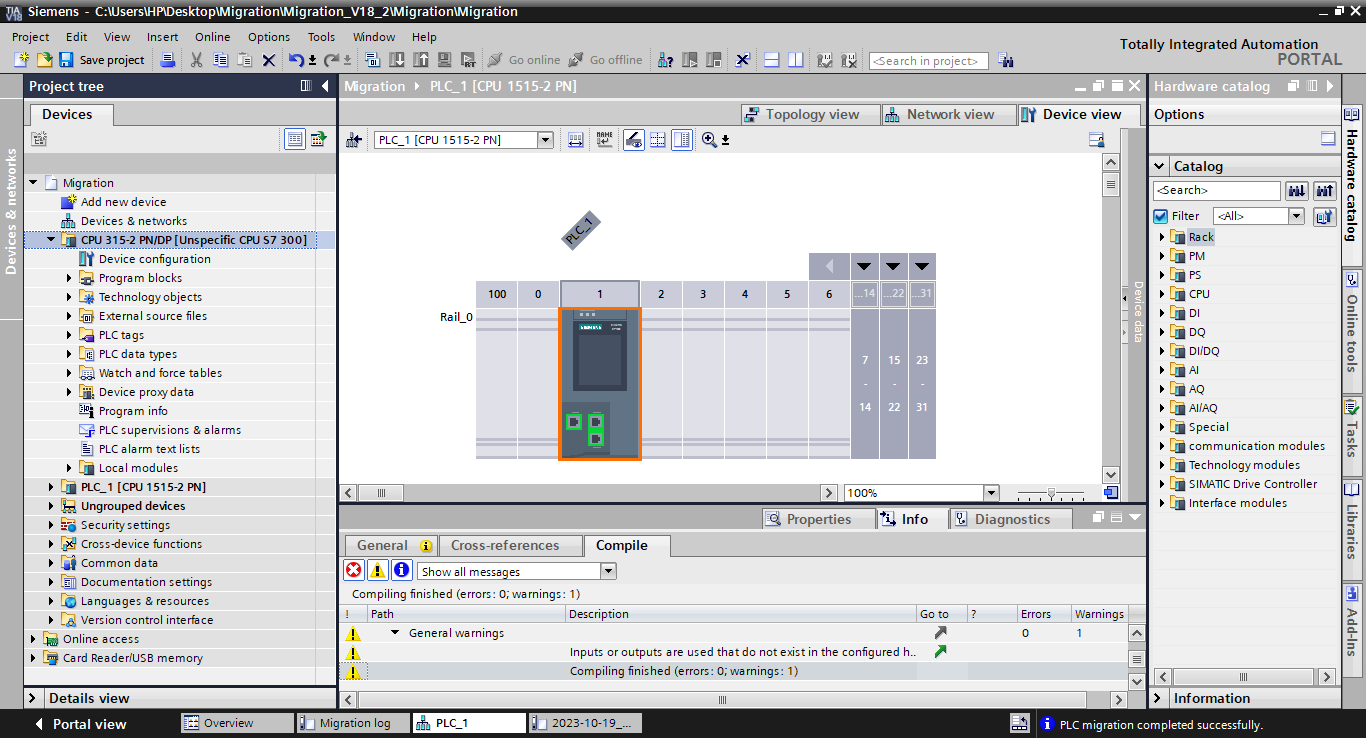Open the Accessible devices icon

click(666, 60)
